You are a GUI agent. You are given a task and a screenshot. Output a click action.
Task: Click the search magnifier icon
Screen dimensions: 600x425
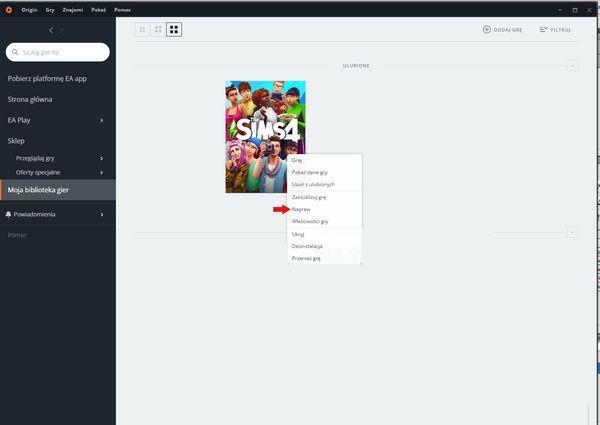pyautogui.click(x=15, y=52)
